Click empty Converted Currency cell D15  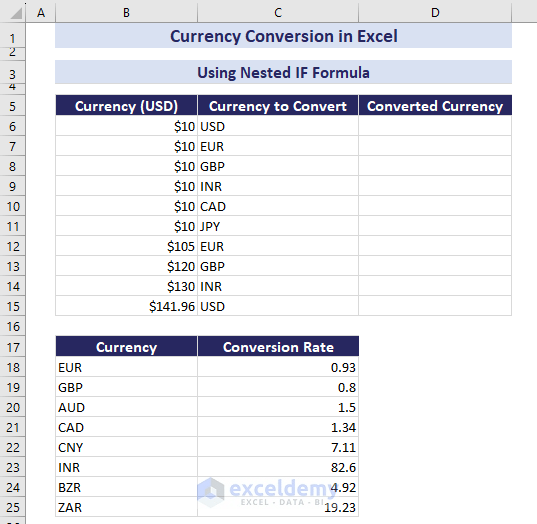pyautogui.click(x=435, y=306)
